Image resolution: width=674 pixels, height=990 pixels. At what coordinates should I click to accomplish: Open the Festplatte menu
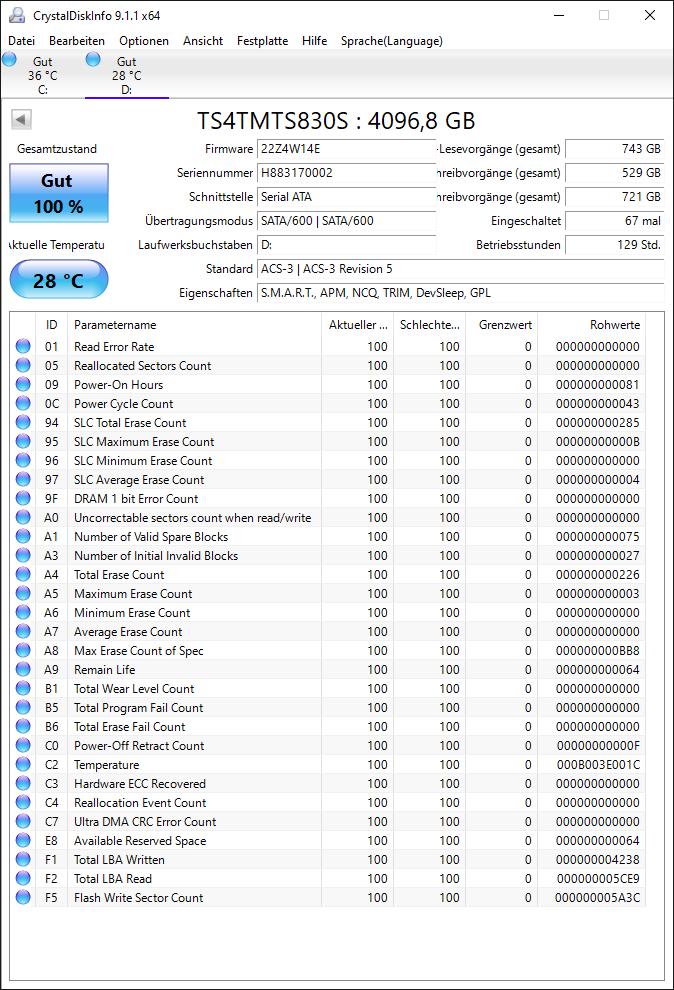(263, 40)
